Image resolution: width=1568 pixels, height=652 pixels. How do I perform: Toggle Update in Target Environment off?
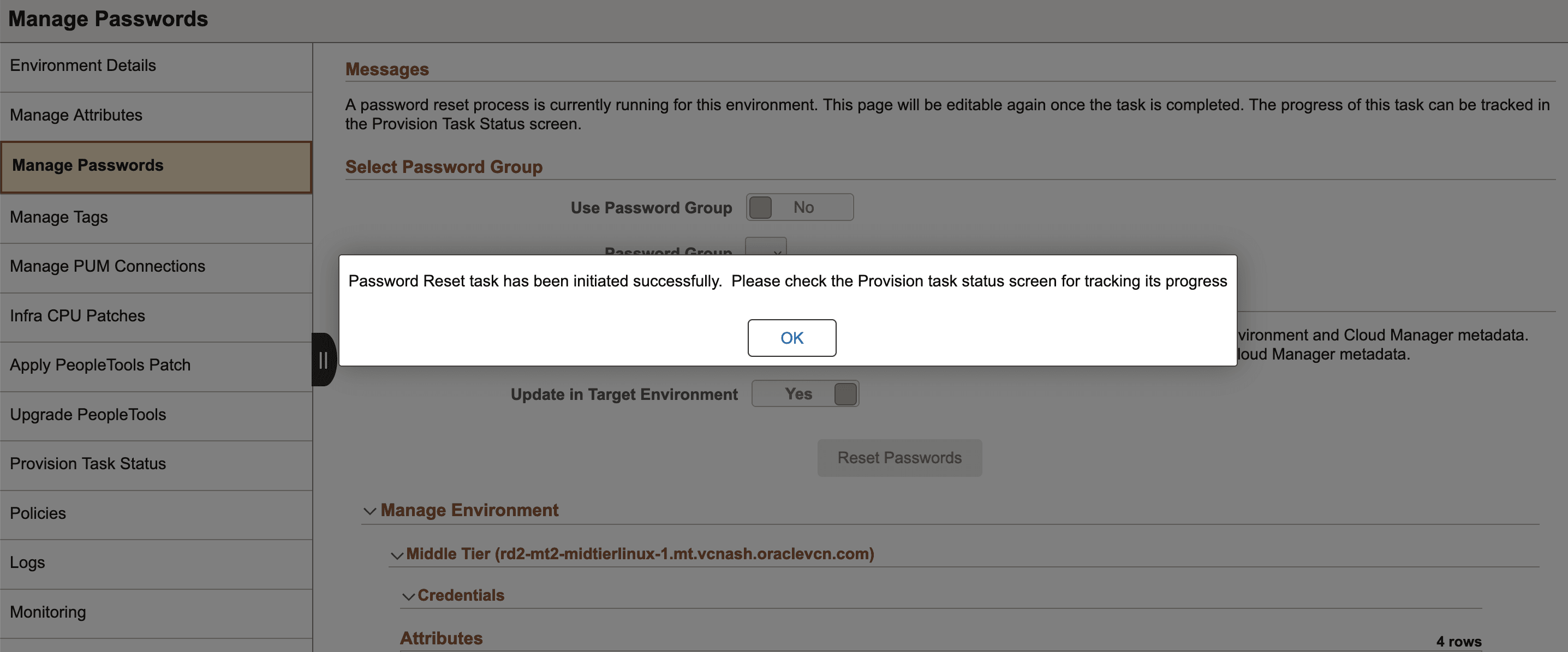point(804,393)
